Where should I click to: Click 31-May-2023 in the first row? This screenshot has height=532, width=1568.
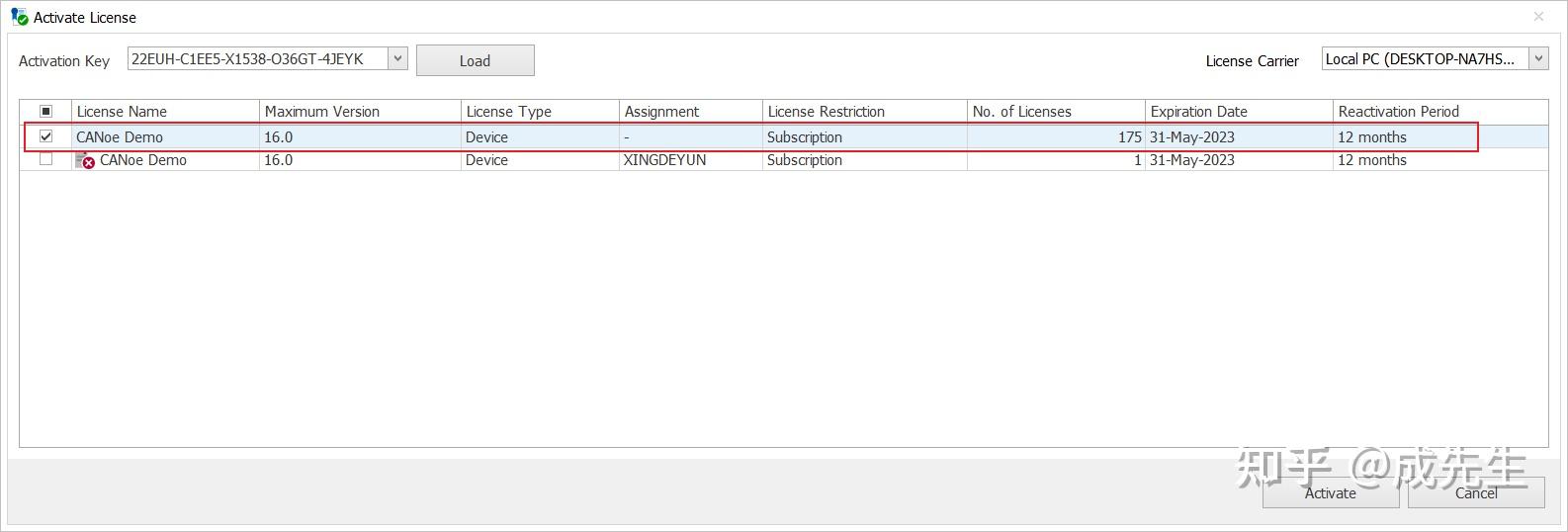coord(1191,137)
